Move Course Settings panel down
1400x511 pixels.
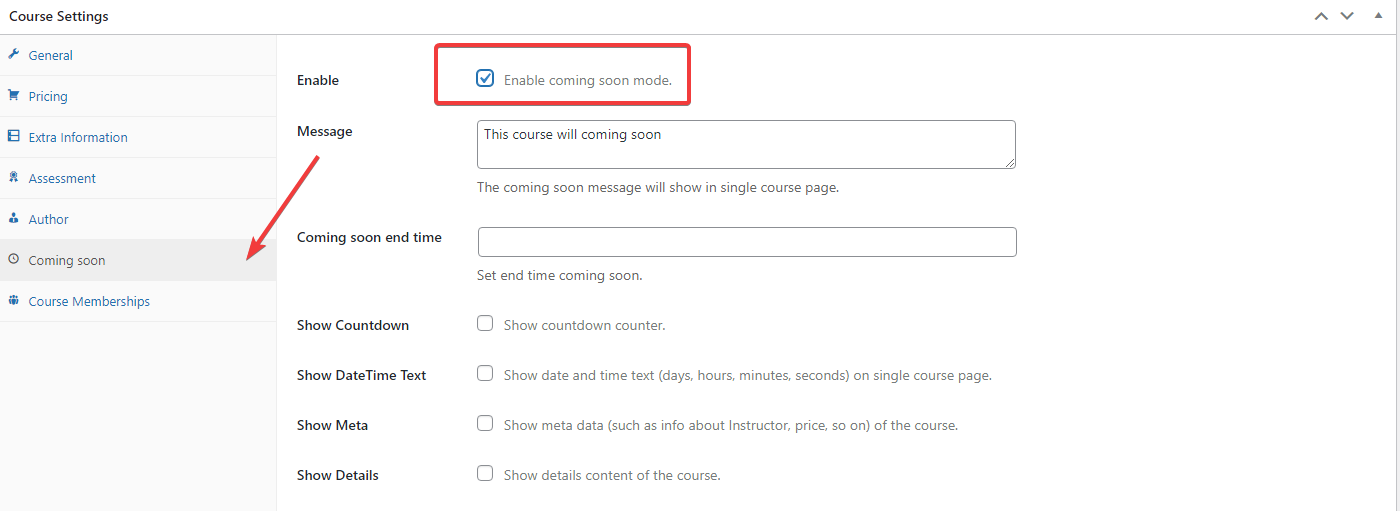click(1347, 16)
